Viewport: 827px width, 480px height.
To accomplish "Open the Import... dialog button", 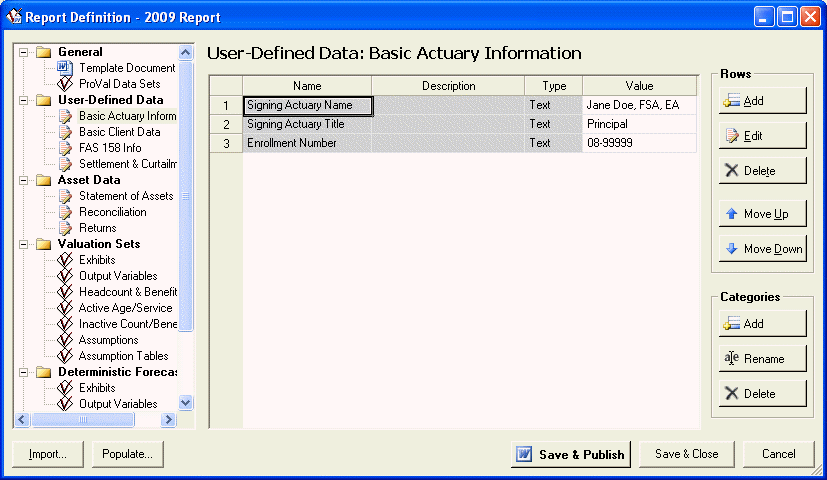I will 48,454.
